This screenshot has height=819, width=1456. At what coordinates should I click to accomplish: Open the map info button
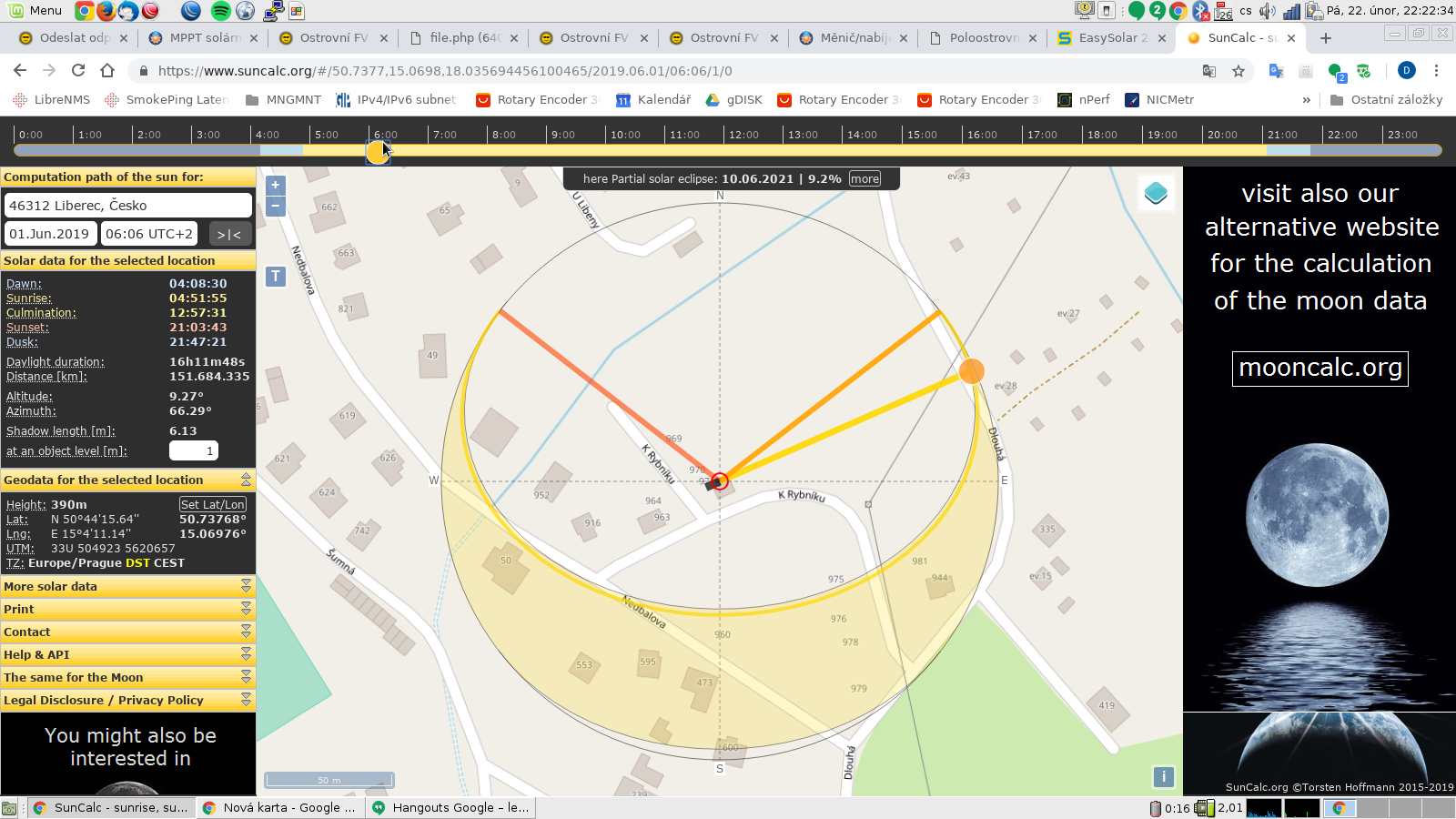click(1163, 776)
